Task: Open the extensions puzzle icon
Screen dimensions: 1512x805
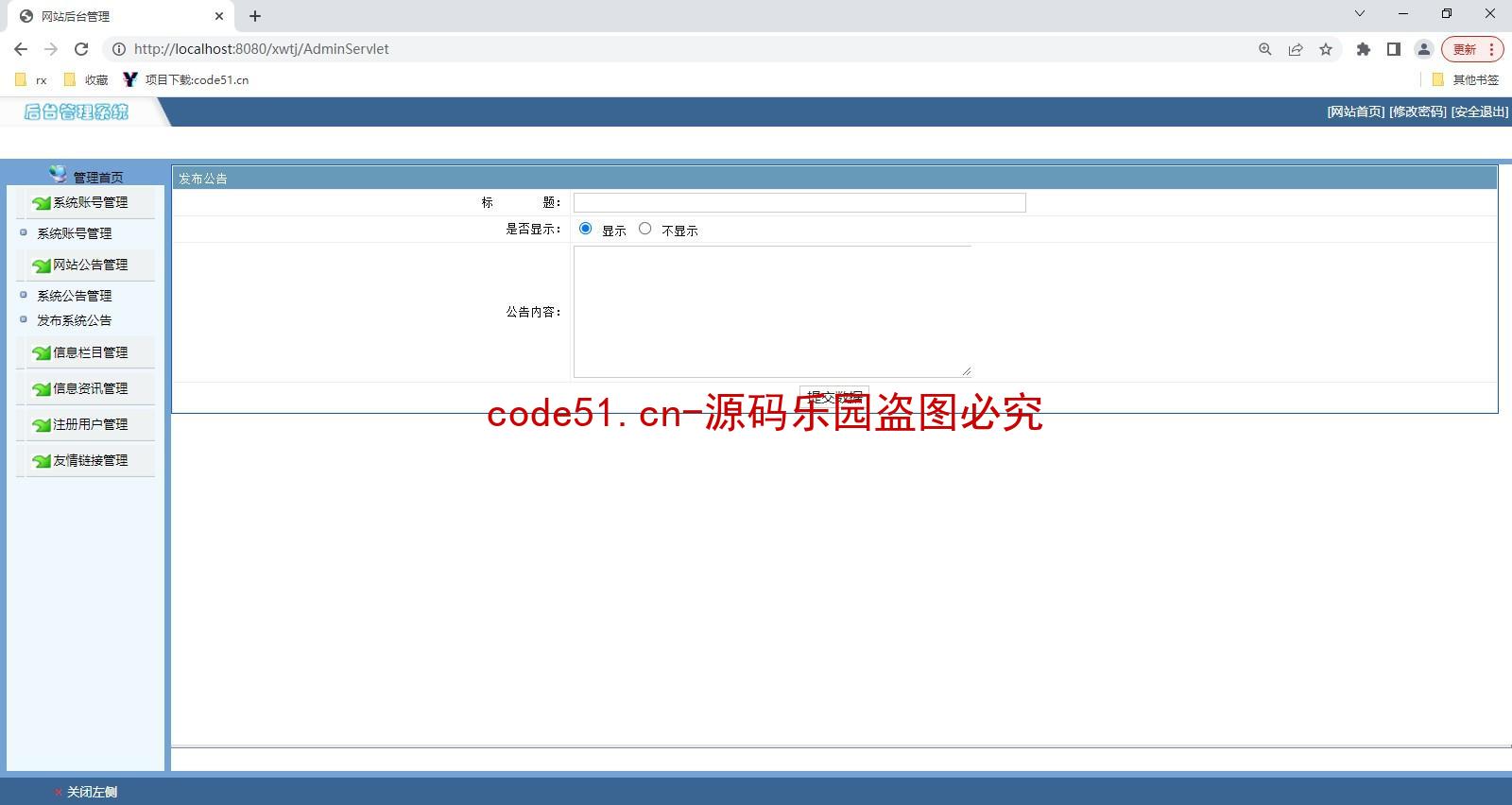Action: tap(1364, 49)
